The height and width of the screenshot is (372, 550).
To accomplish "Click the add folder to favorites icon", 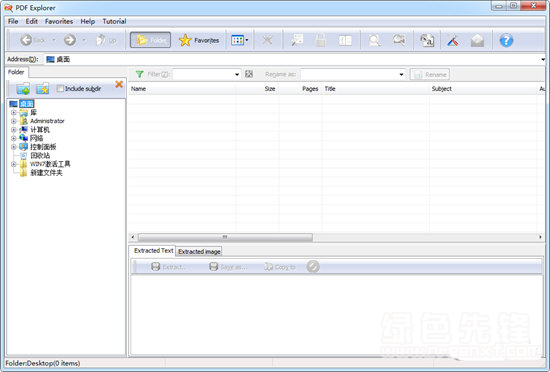I will [43, 89].
